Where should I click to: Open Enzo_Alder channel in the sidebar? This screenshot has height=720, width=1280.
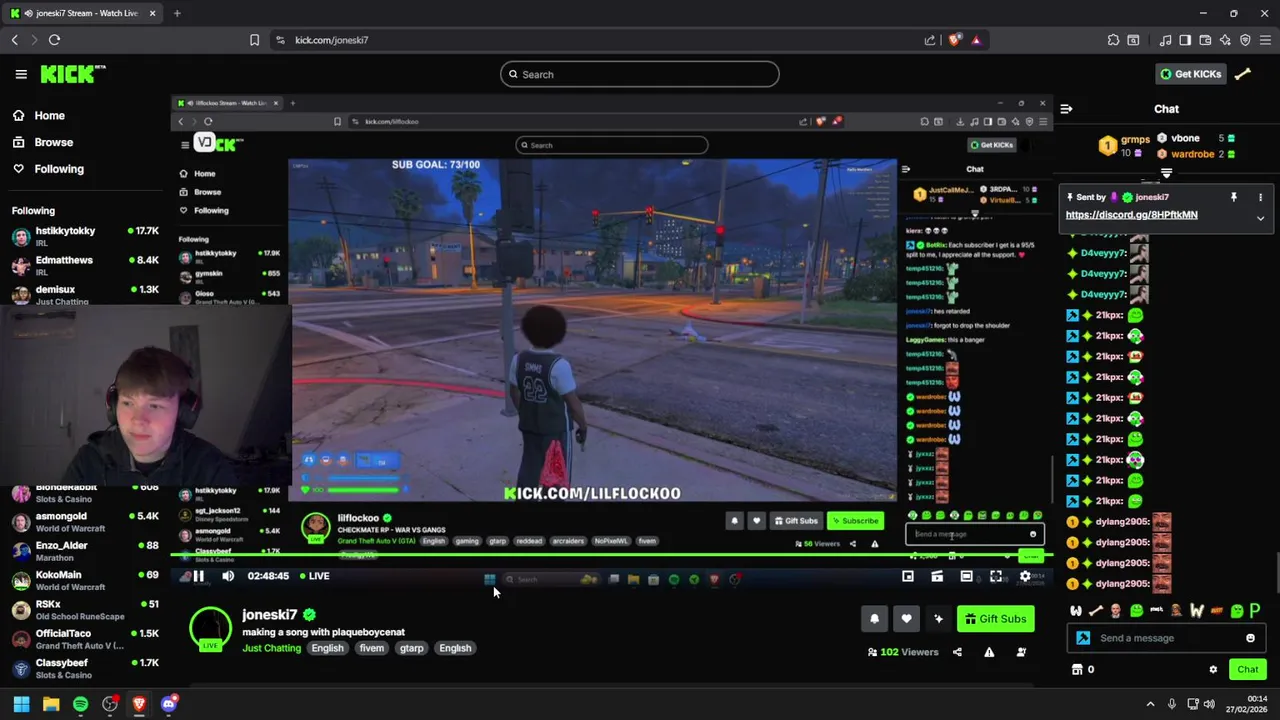pyautogui.click(x=85, y=551)
